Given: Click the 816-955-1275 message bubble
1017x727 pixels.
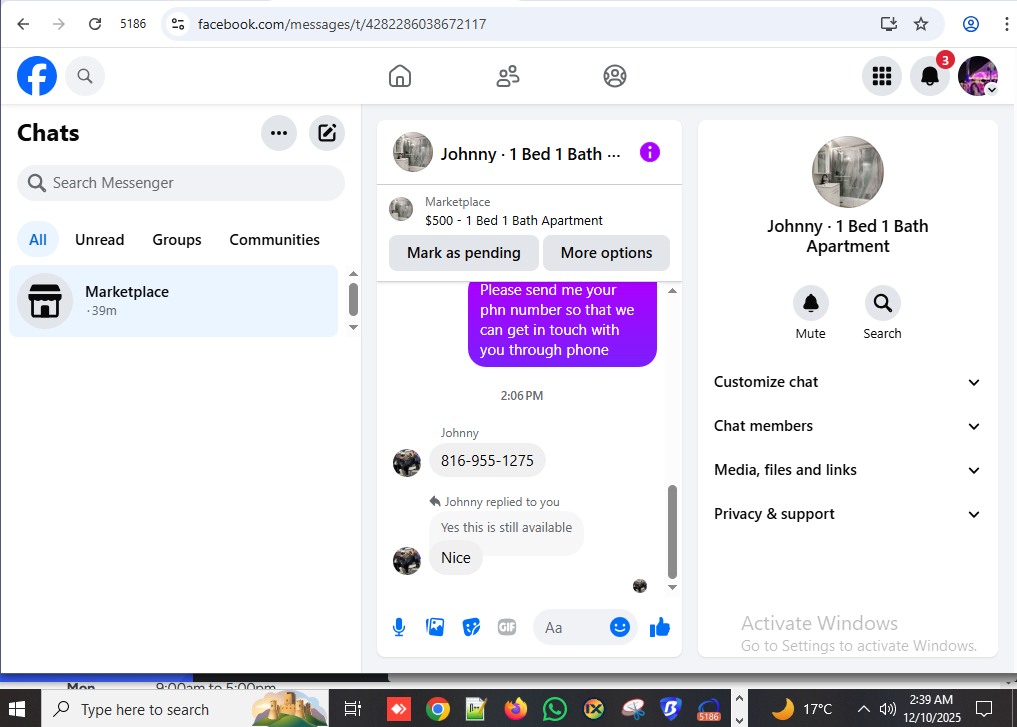Looking at the screenshot, I should pyautogui.click(x=487, y=460).
